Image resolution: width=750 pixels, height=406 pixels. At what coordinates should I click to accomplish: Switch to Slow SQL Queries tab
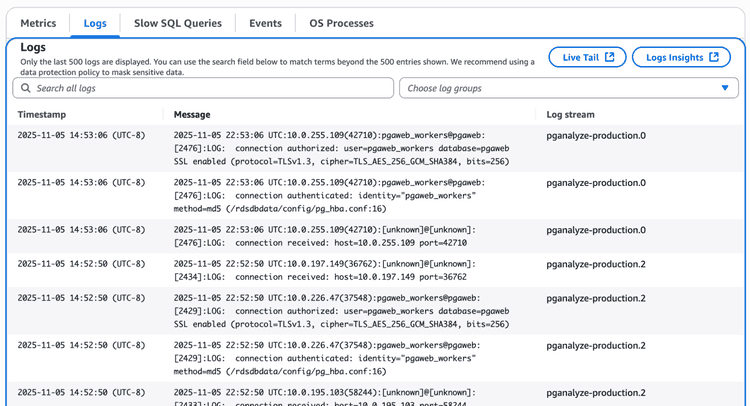(177, 23)
